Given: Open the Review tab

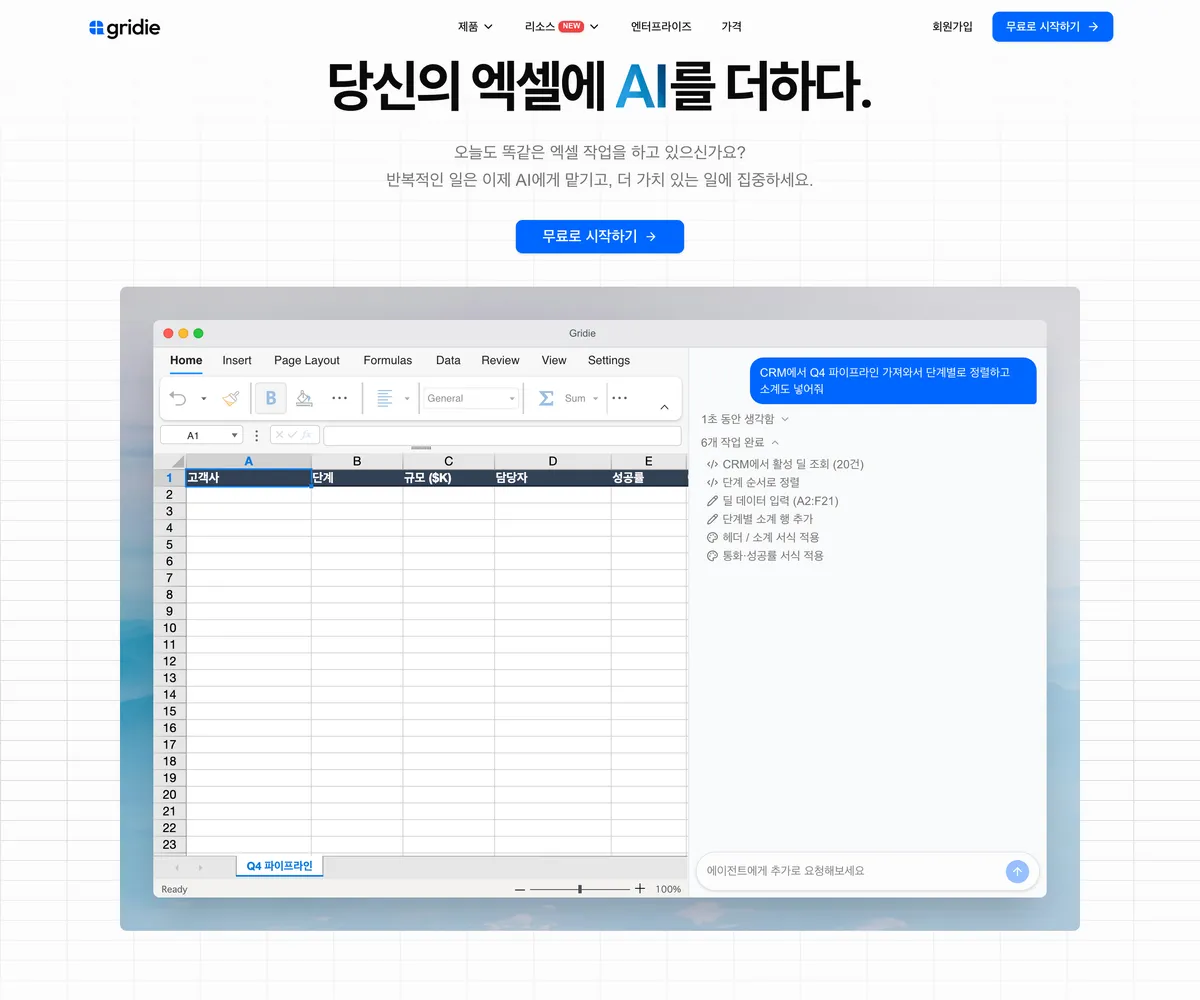Looking at the screenshot, I should tap(500, 360).
